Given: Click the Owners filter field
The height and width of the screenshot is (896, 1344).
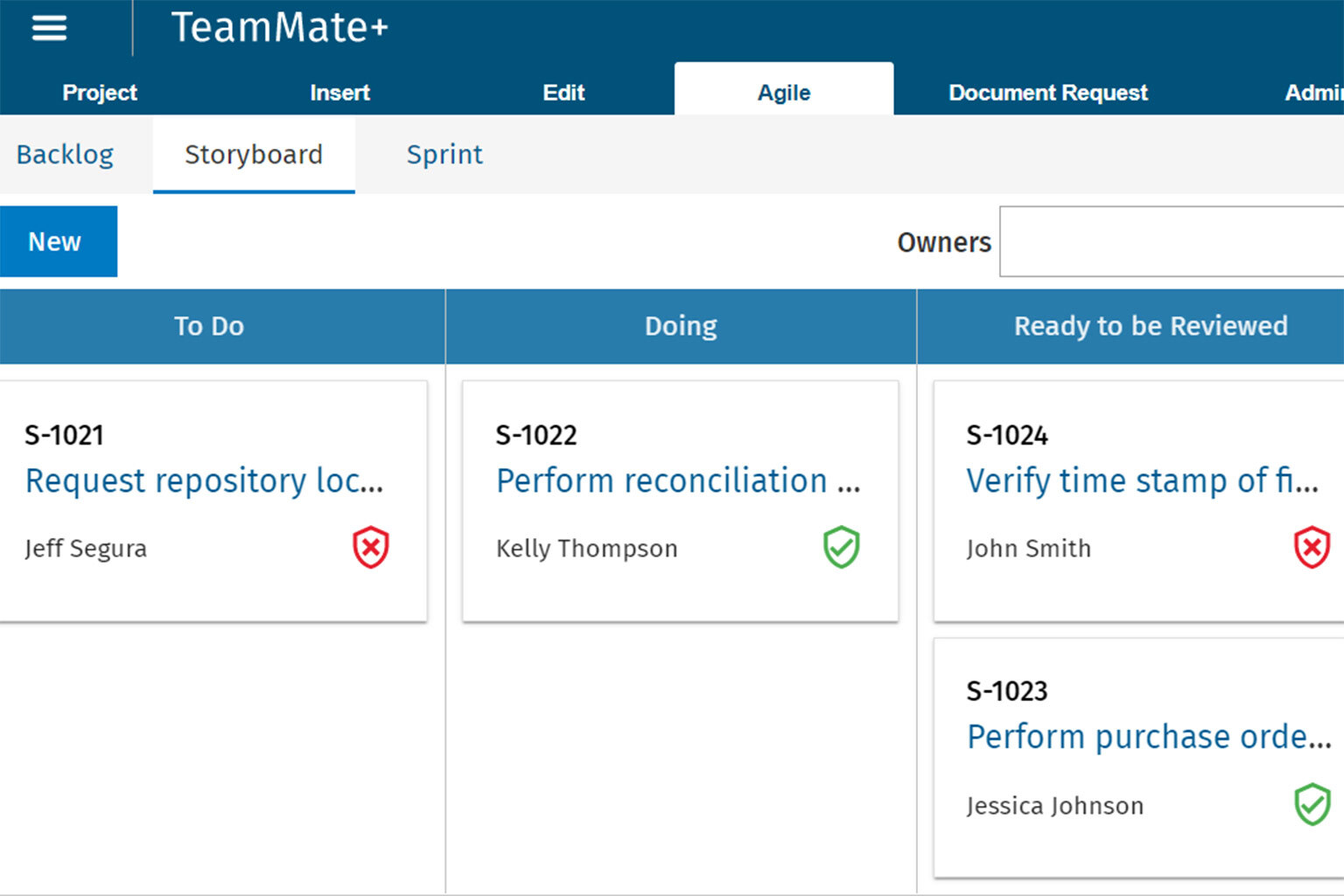Looking at the screenshot, I should point(1171,241).
